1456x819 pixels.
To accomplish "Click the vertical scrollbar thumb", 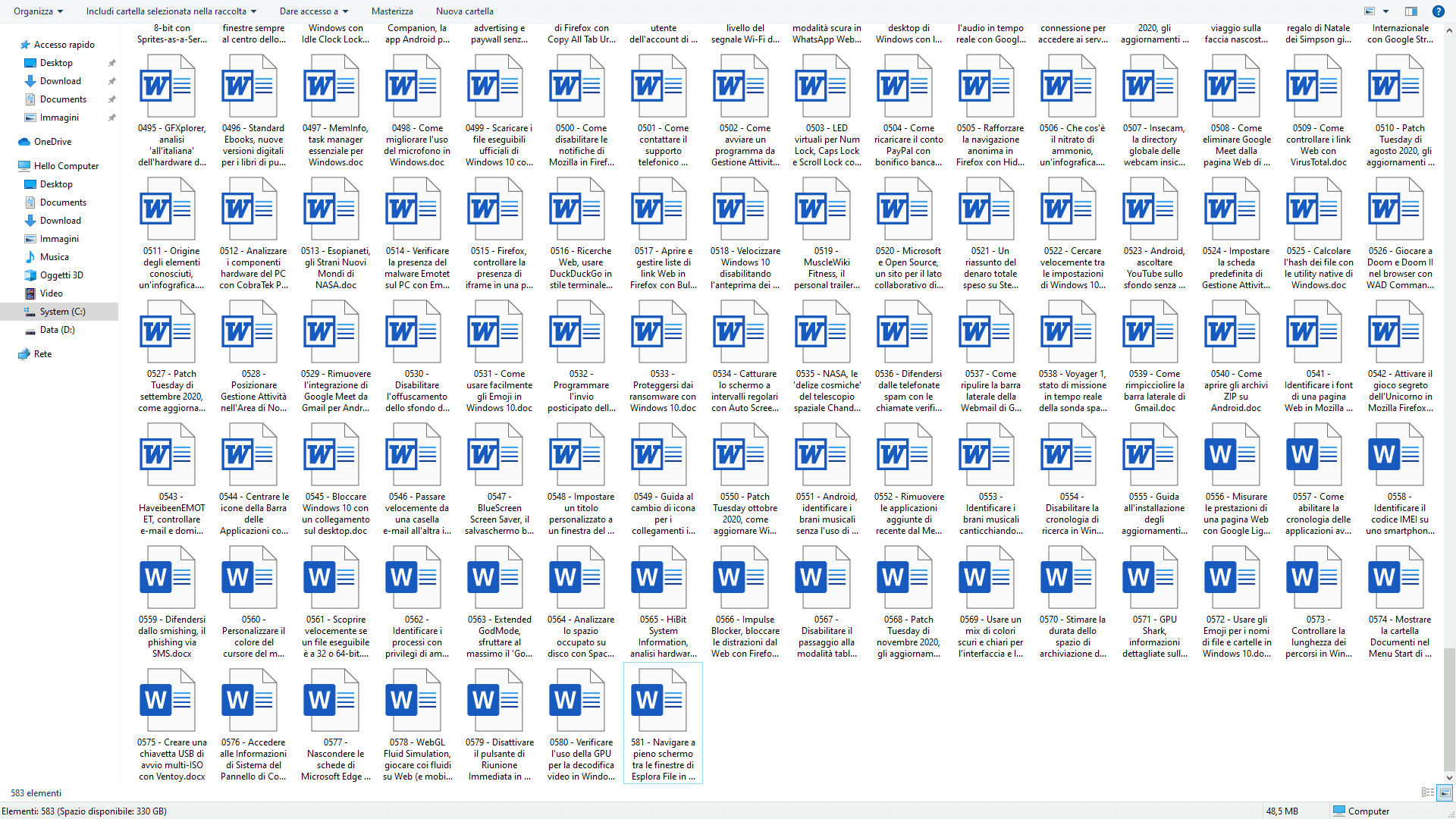I will click(1449, 709).
